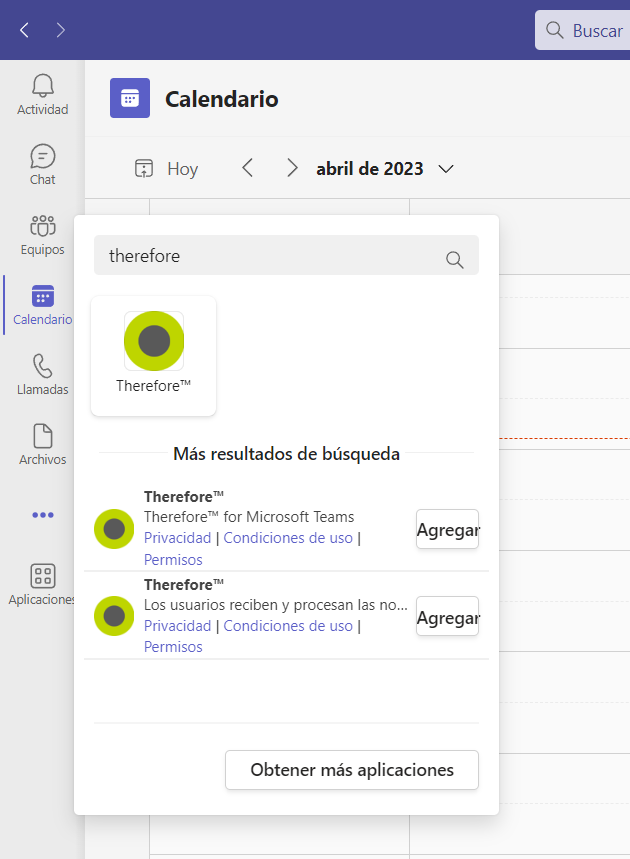Screen dimensions: 630x859
Task: Click the Buscar search box at the top
Action: pos(582,30)
